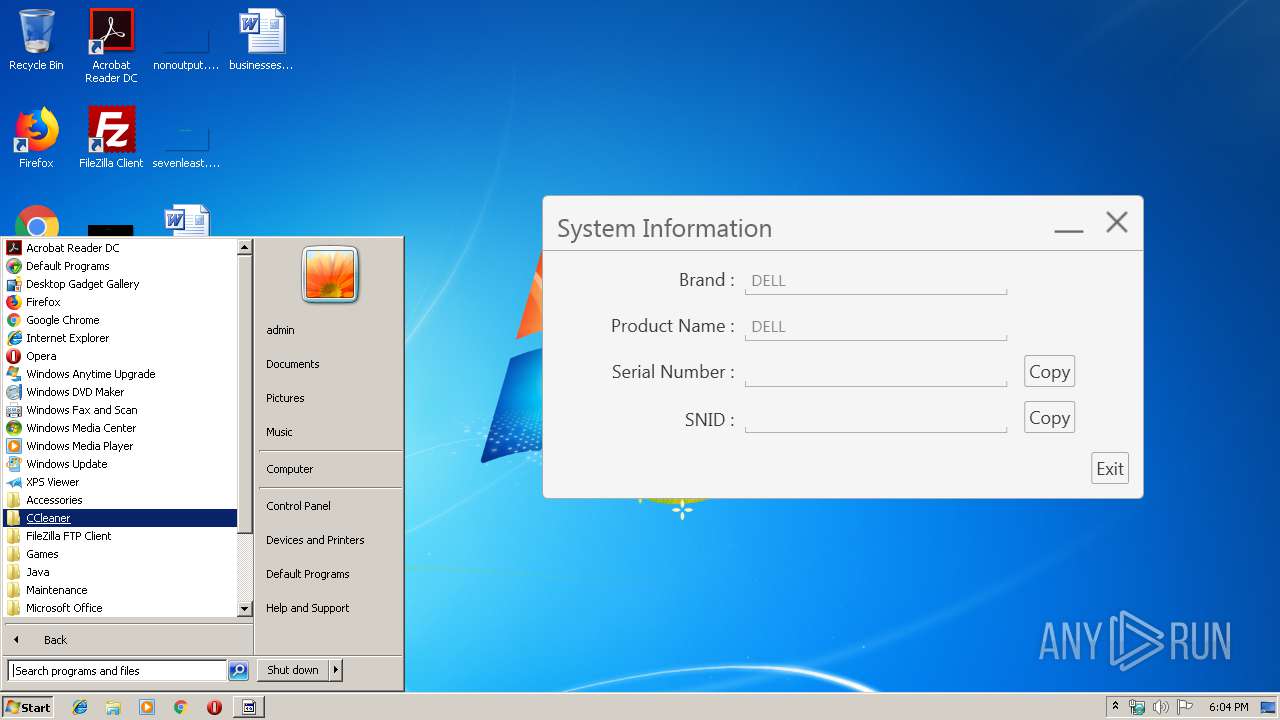Screen dimensions: 1280x720
Task: Open Windows Media Player entry
Action: pyautogui.click(x=120, y=446)
